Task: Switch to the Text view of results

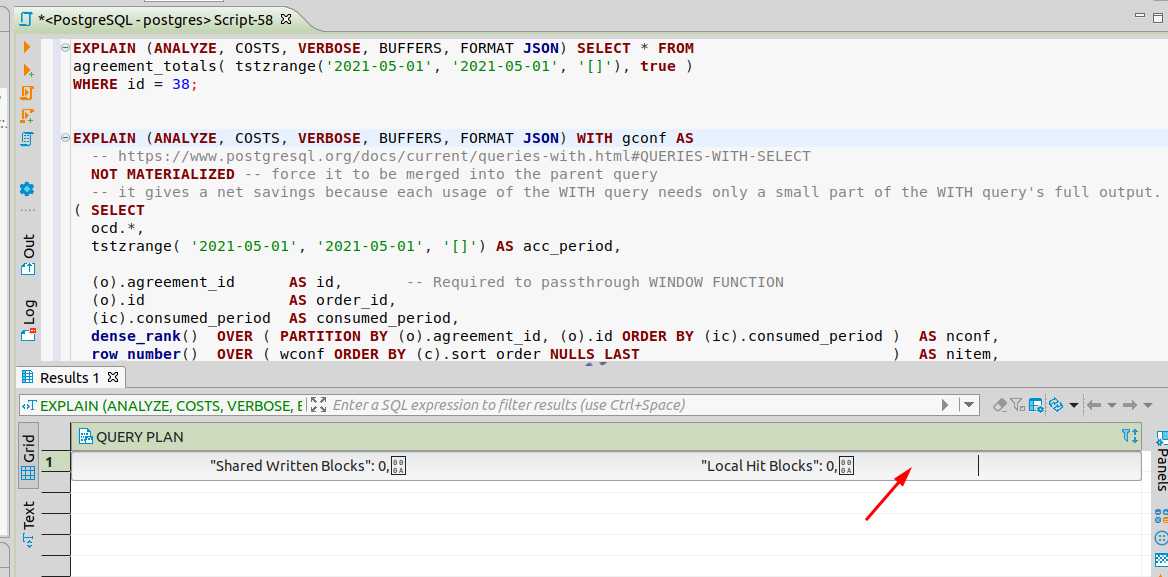Action: (29, 522)
